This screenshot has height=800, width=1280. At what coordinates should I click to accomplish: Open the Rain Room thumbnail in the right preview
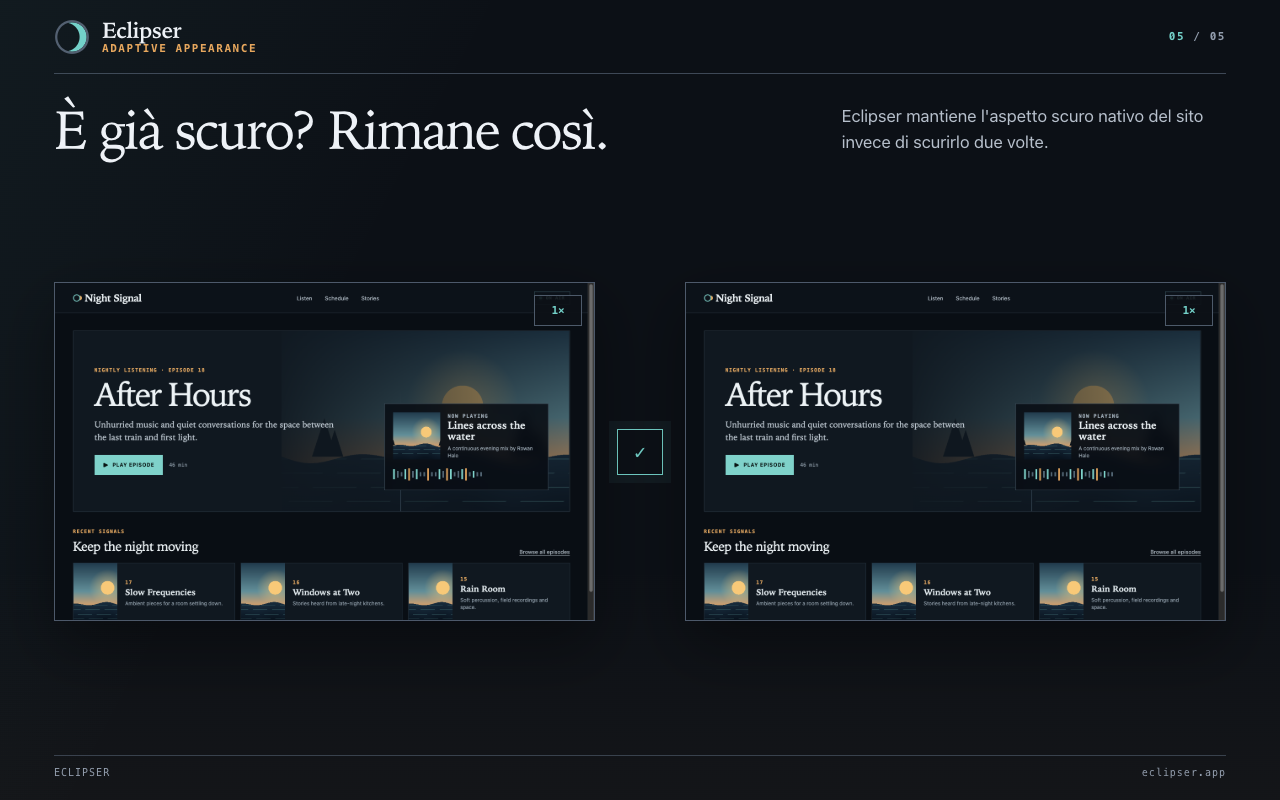pyautogui.click(x=1062, y=591)
